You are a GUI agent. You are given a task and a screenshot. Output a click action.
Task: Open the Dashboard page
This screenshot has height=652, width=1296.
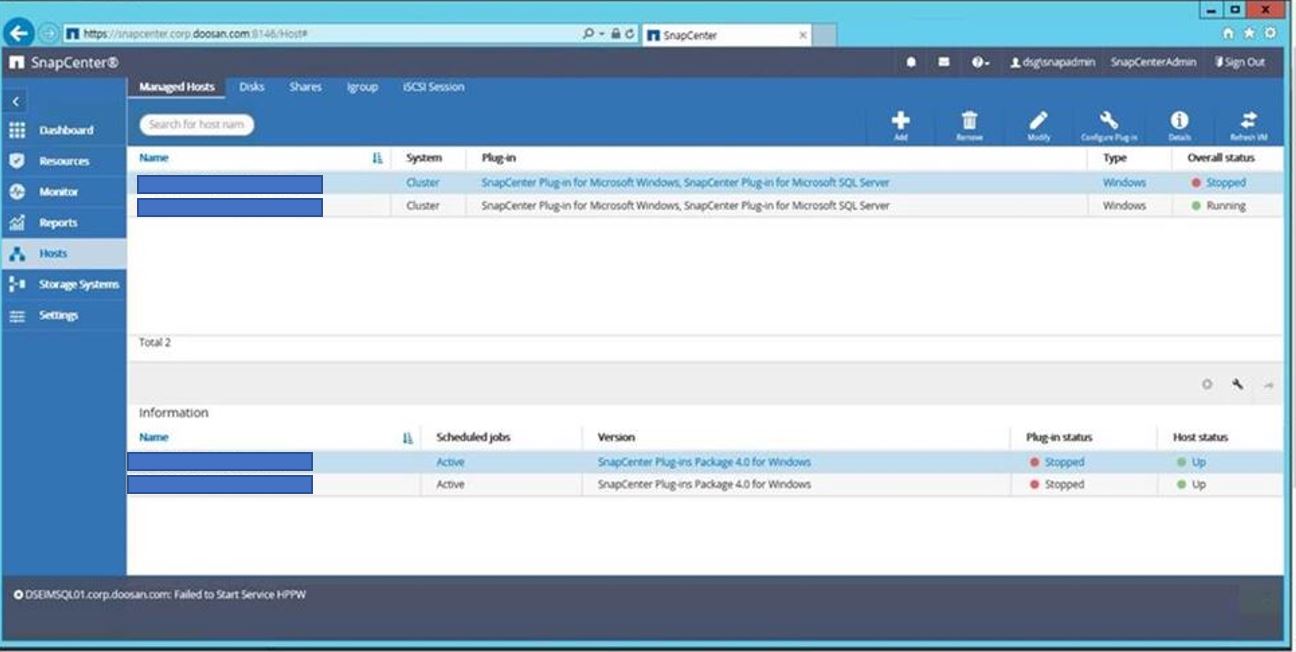65,130
